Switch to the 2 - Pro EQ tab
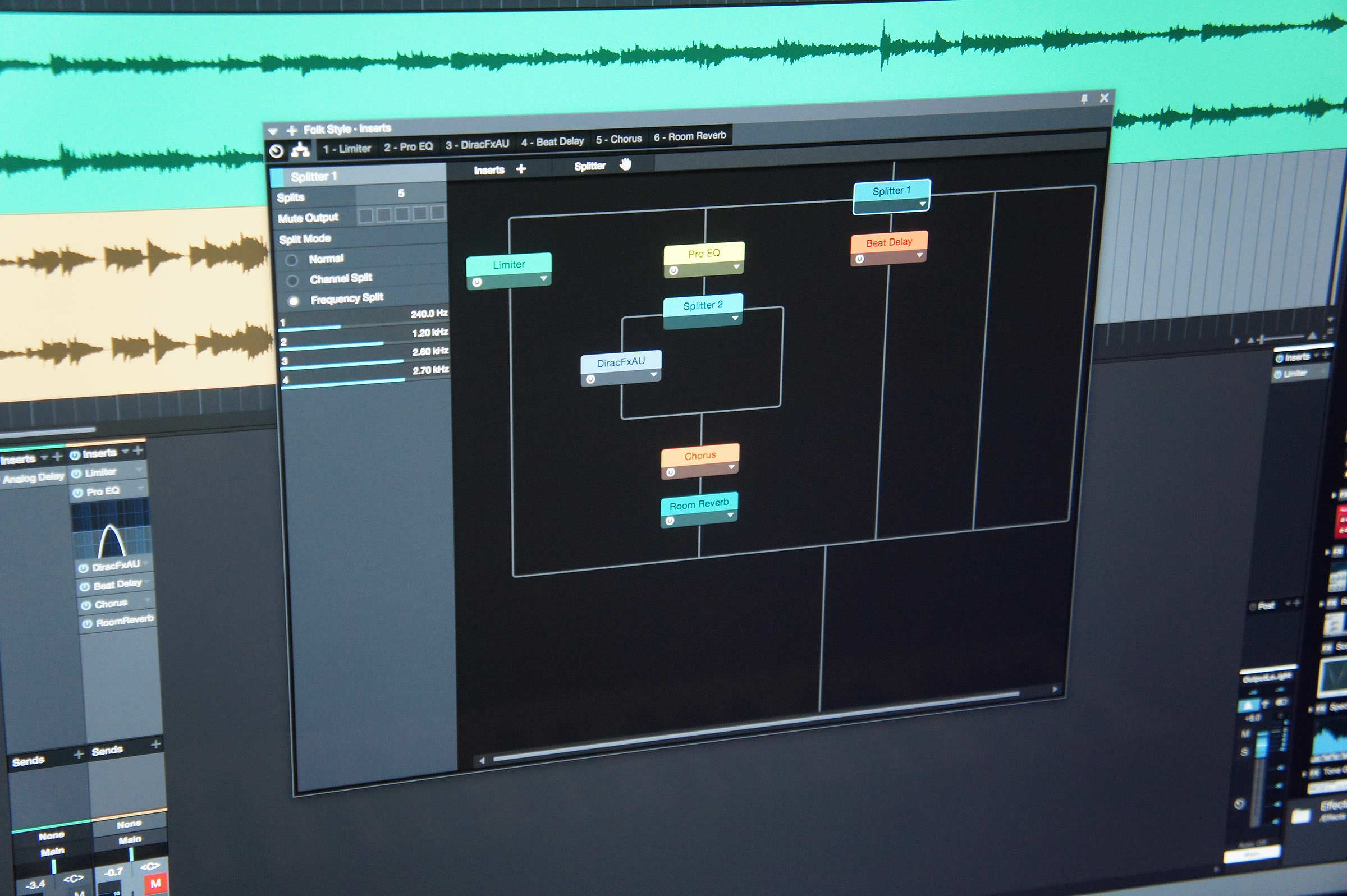 [408, 147]
